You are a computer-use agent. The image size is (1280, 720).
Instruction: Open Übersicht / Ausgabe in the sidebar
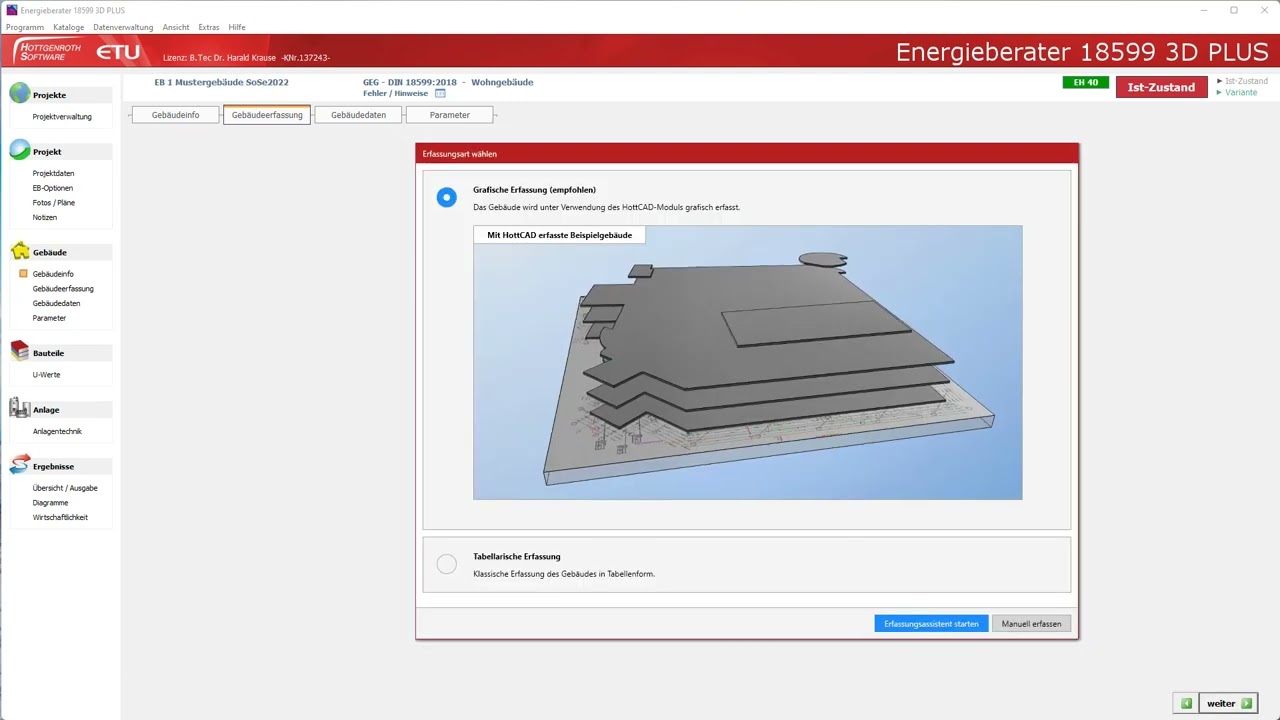point(65,488)
